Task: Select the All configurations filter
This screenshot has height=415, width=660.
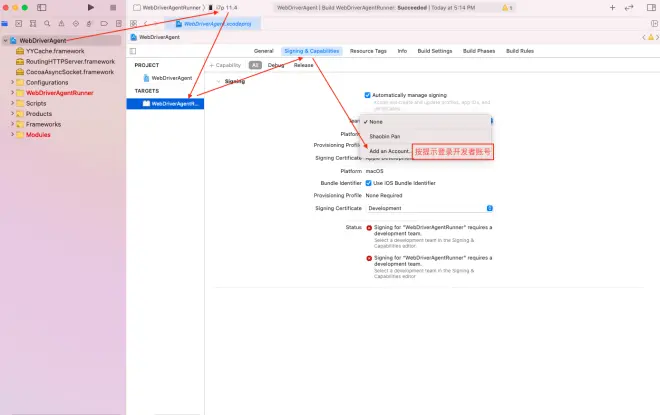Action: click(255, 65)
